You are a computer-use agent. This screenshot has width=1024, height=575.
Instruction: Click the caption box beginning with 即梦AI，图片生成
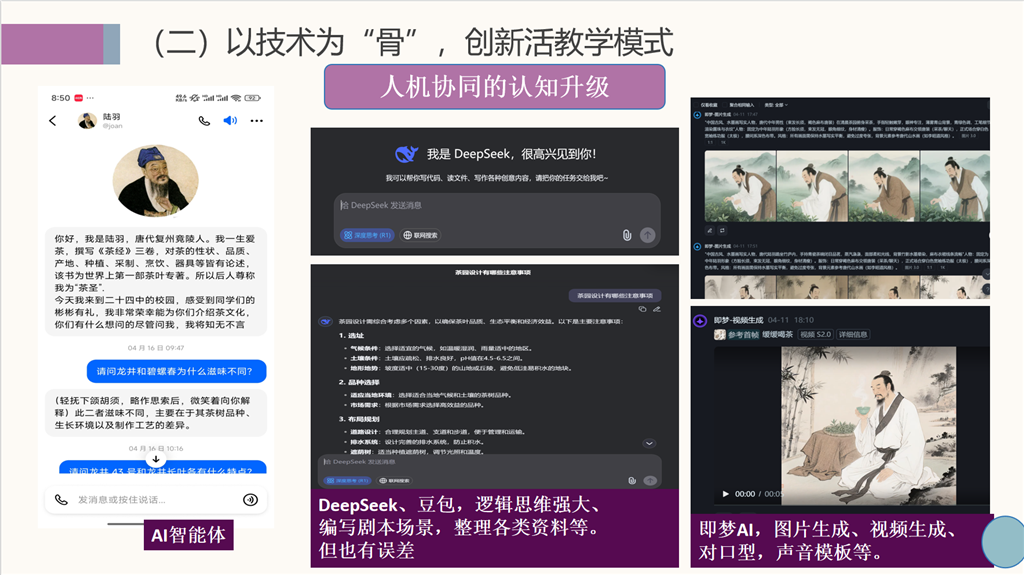coord(842,540)
